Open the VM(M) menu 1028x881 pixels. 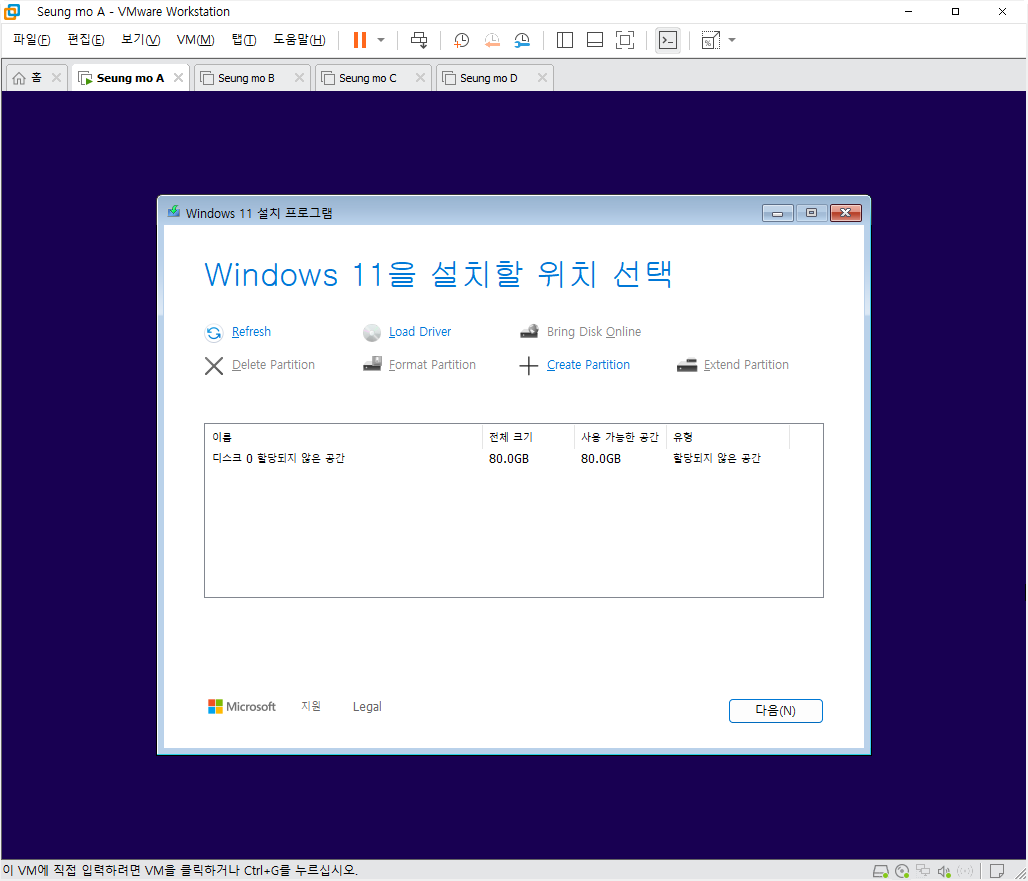195,40
